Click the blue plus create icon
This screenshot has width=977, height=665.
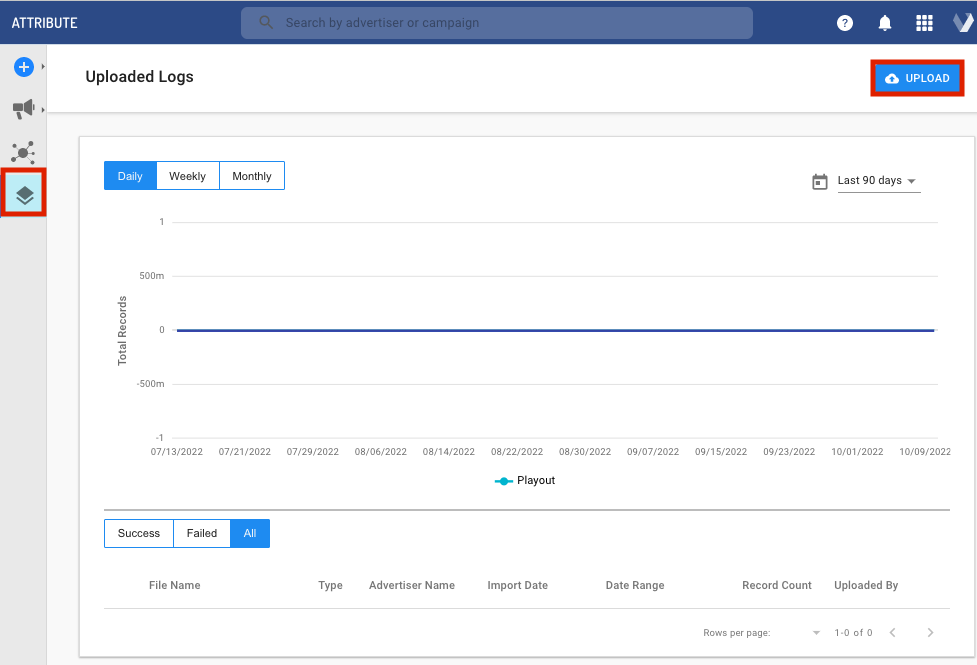click(x=23, y=67)
